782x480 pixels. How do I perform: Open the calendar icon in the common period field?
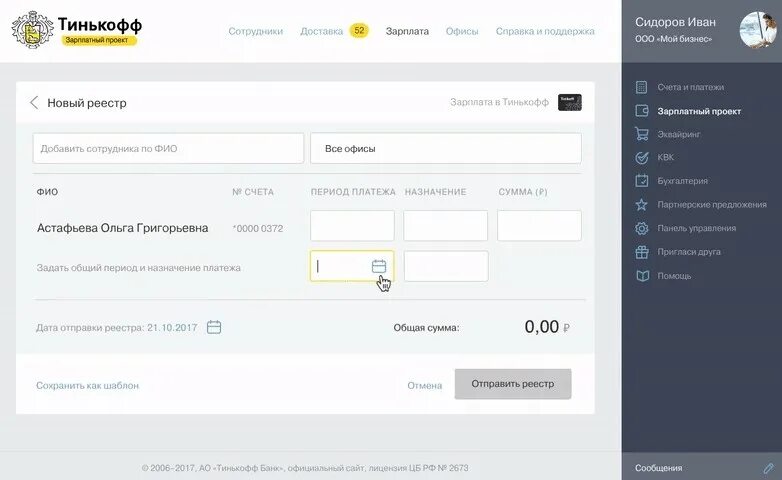click(379, 266)
